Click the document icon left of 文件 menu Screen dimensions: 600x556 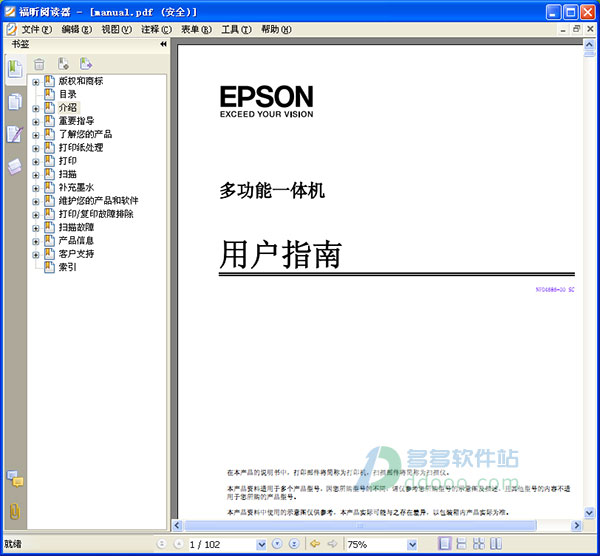click(11, 29)
